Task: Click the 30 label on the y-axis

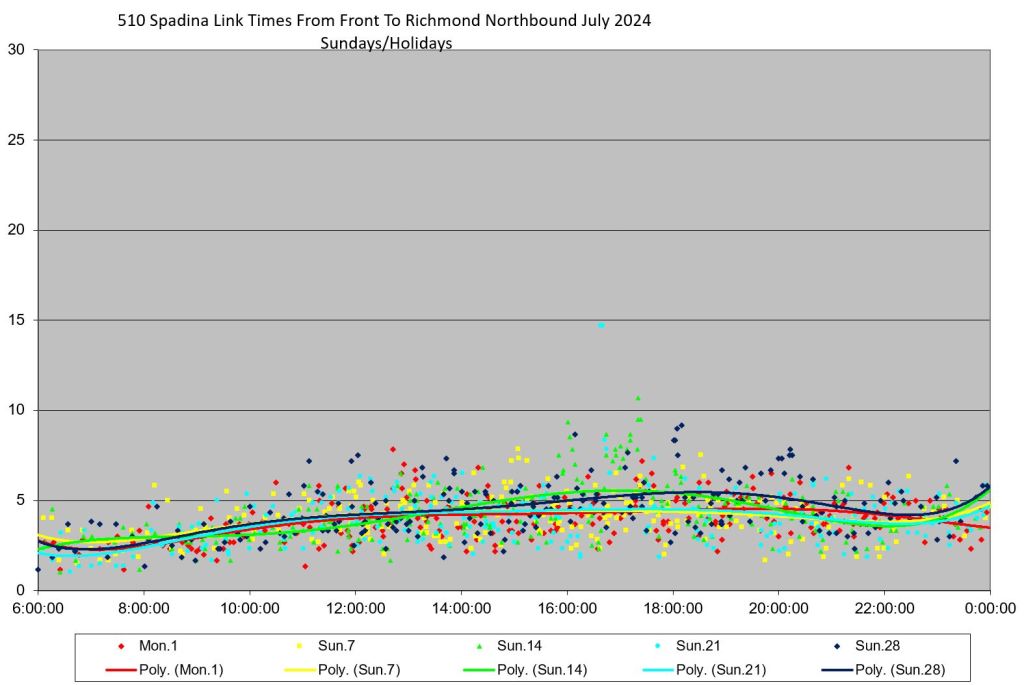Action: (x=16, y=50)
